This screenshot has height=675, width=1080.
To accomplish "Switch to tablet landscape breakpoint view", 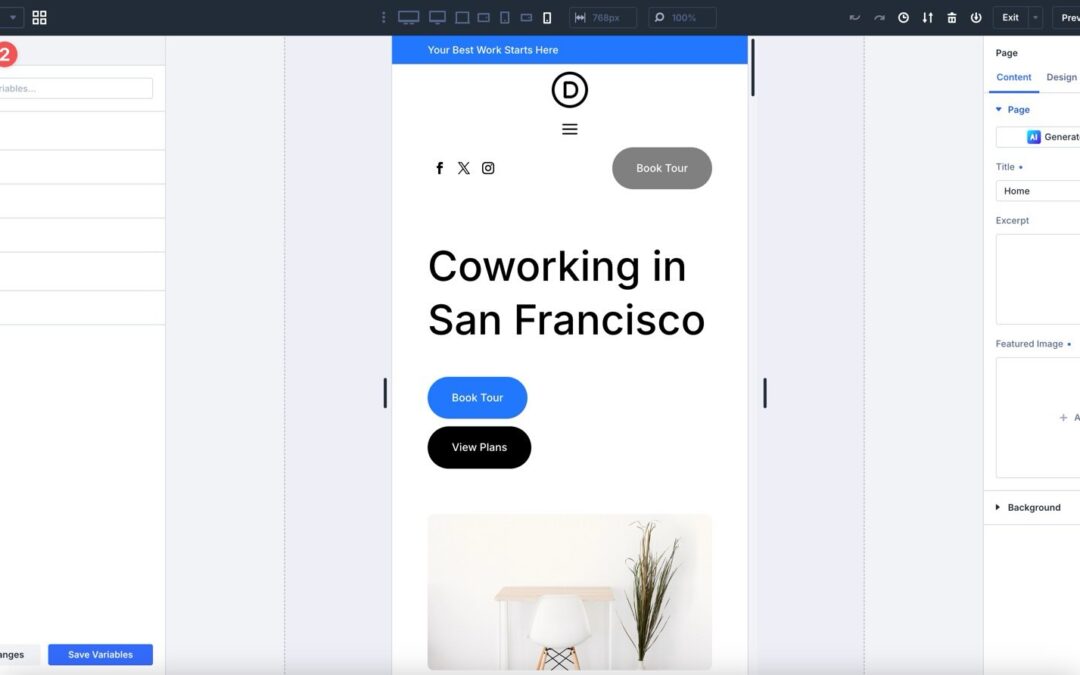I will click(x=462, y=17).
